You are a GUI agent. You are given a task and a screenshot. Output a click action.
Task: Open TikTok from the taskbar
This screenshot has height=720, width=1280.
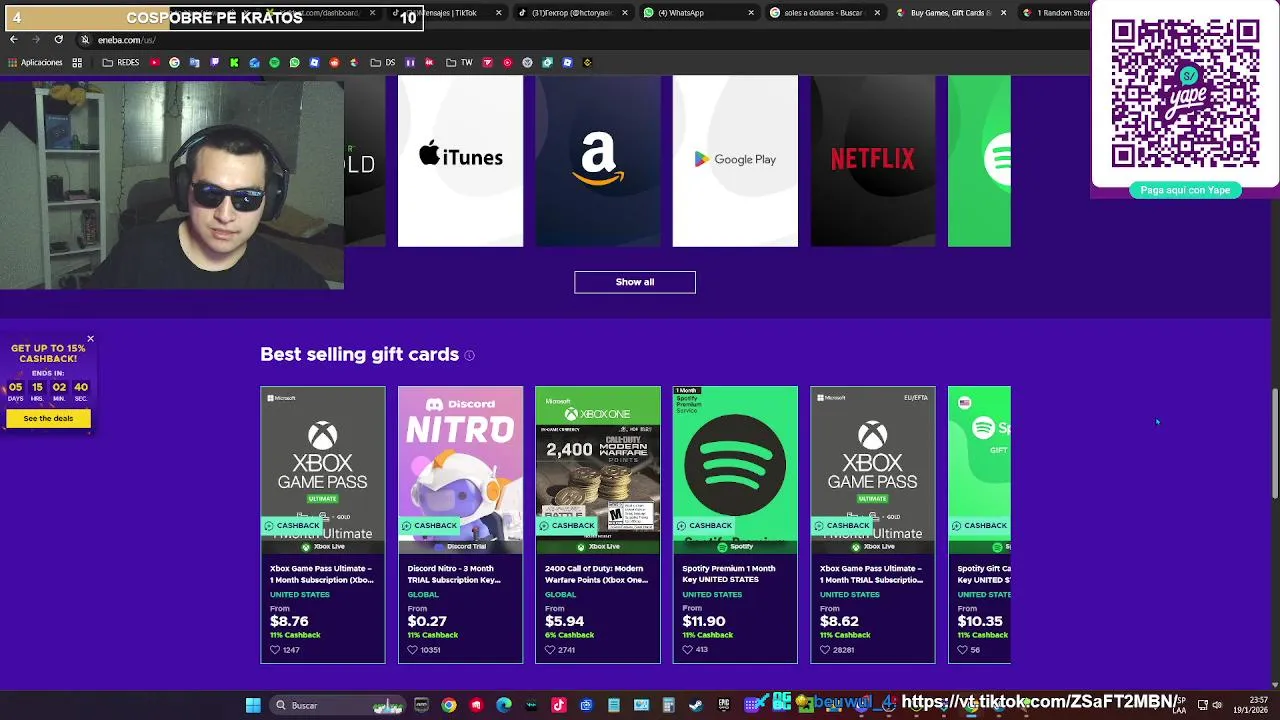(559, 705)
